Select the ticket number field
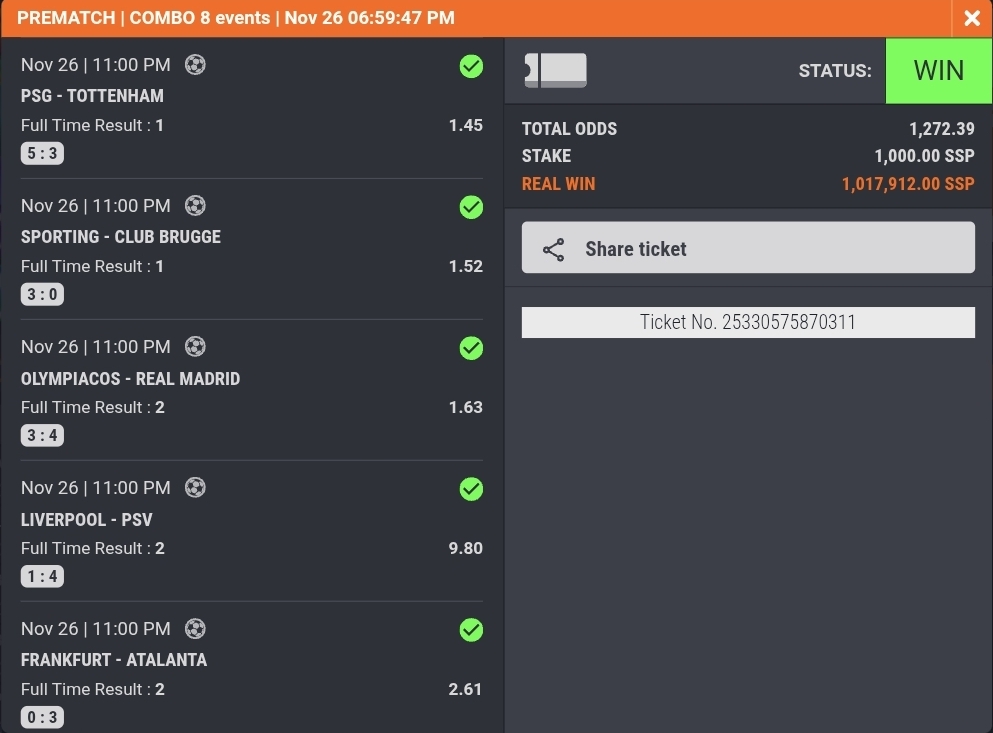993x733 pixels. pyautogui.click(x=748, y=322)
